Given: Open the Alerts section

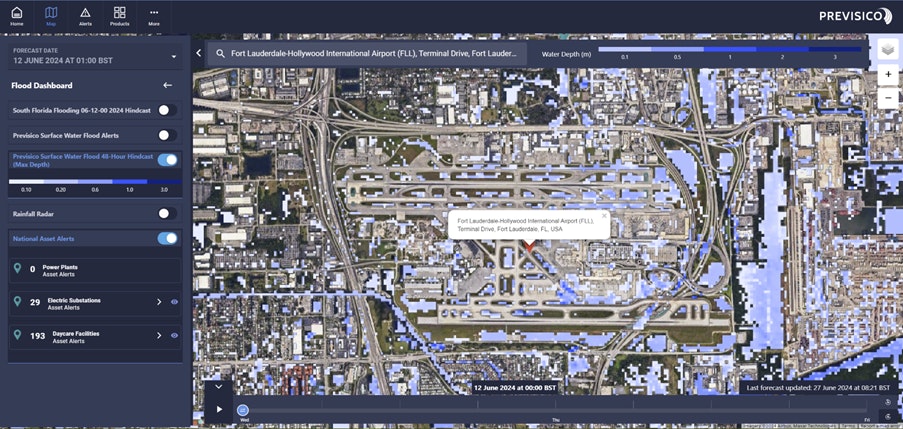Looking at the screenshot, I should click(85, 16).
